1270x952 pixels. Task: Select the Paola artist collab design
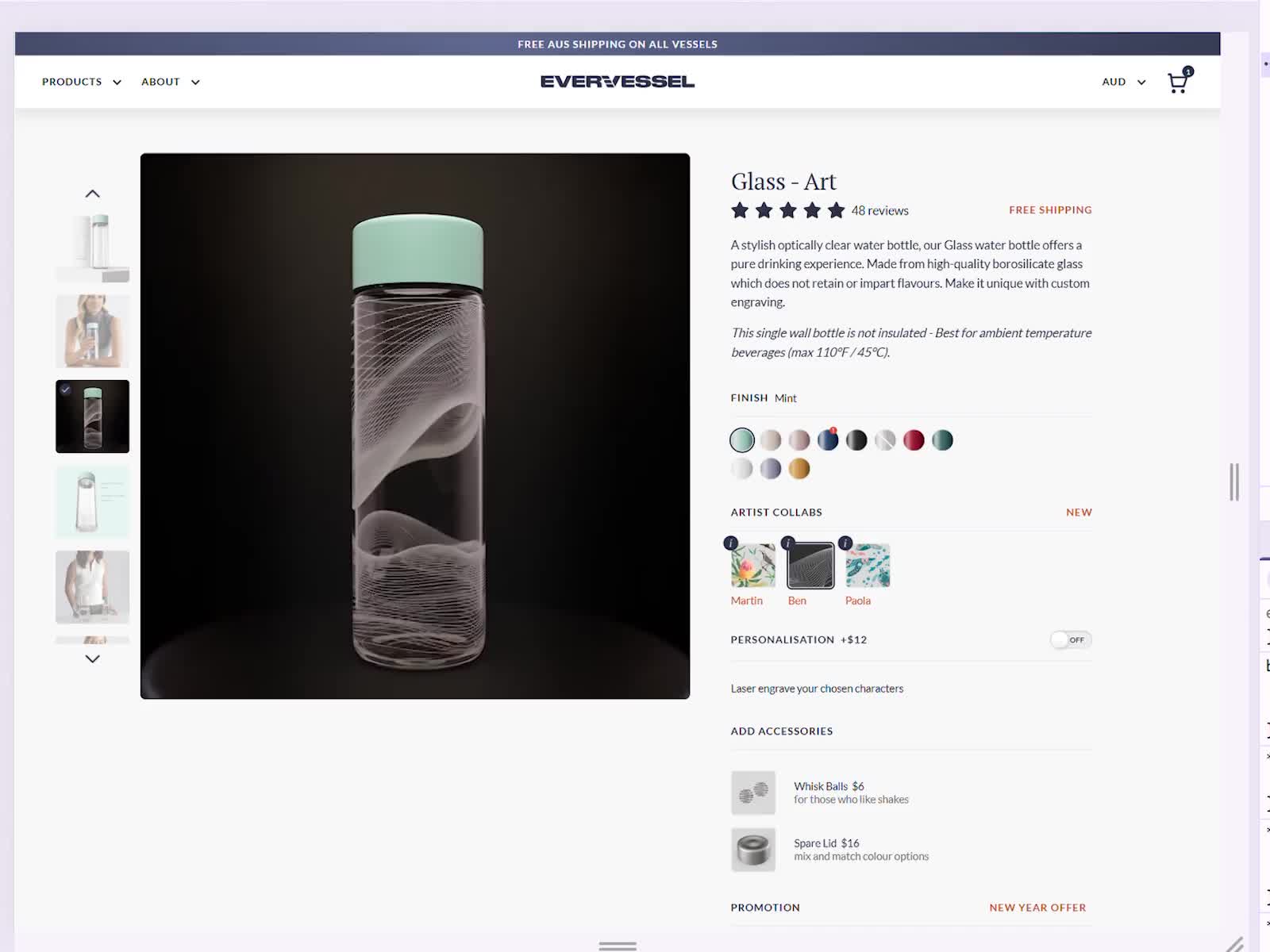pyautogui.click(x=868, y=566)
